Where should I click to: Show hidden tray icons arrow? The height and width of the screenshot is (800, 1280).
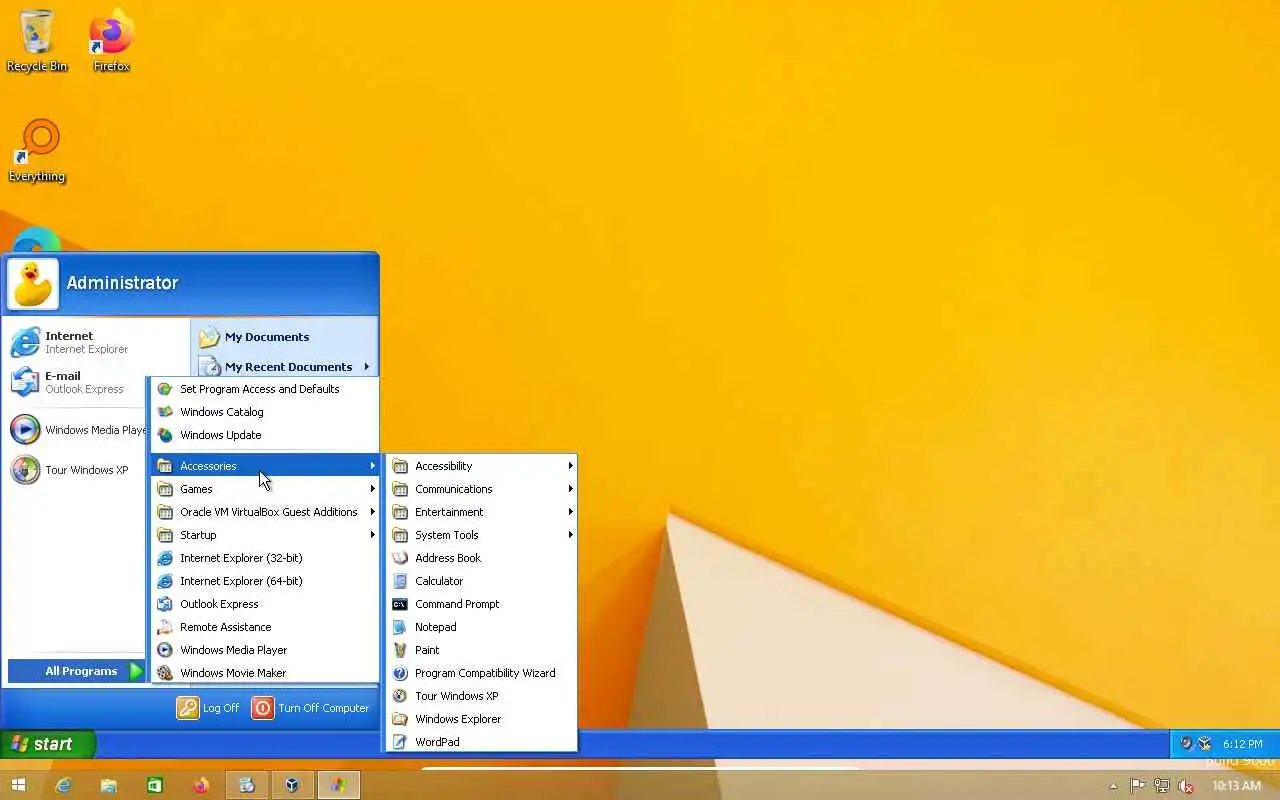coord(1113,786)
